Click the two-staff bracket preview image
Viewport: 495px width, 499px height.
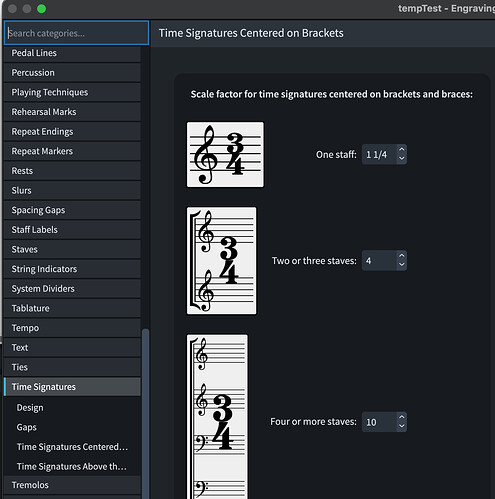[222, 261]
